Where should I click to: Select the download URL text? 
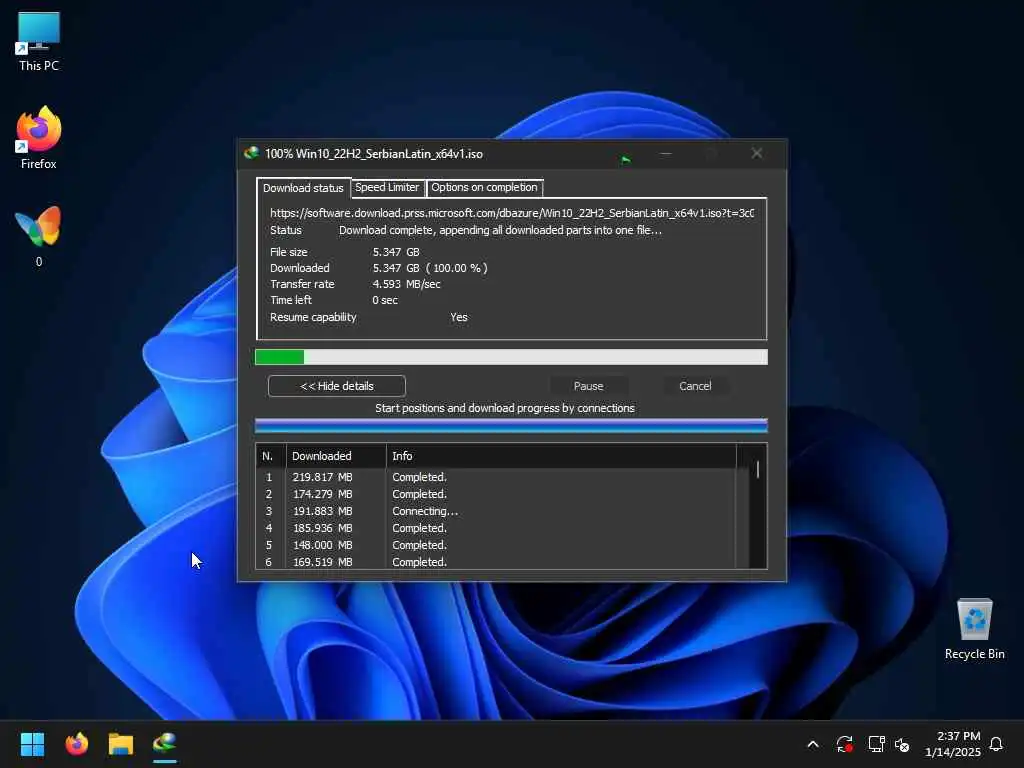coord(511,213)
